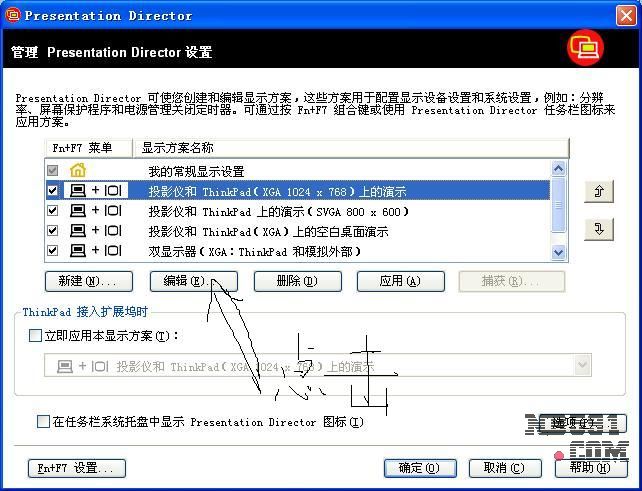Click the home icon for default display settings
Viewport: 642px width, 491px height.
(78, 170)
